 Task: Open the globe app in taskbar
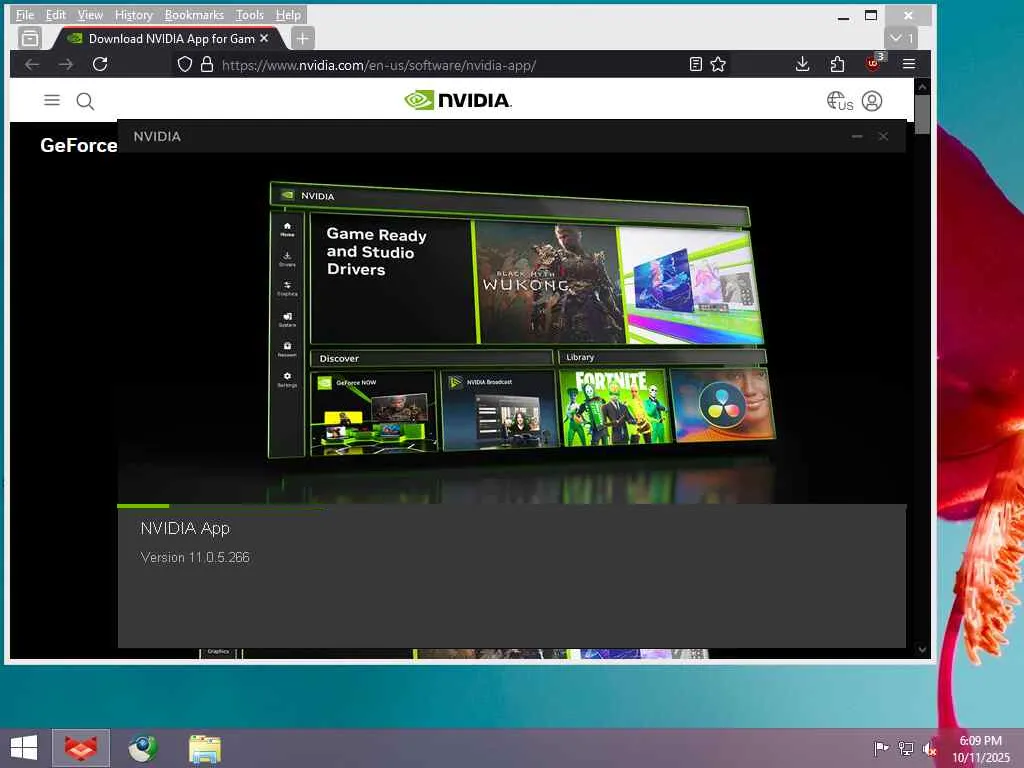[142, 748]
